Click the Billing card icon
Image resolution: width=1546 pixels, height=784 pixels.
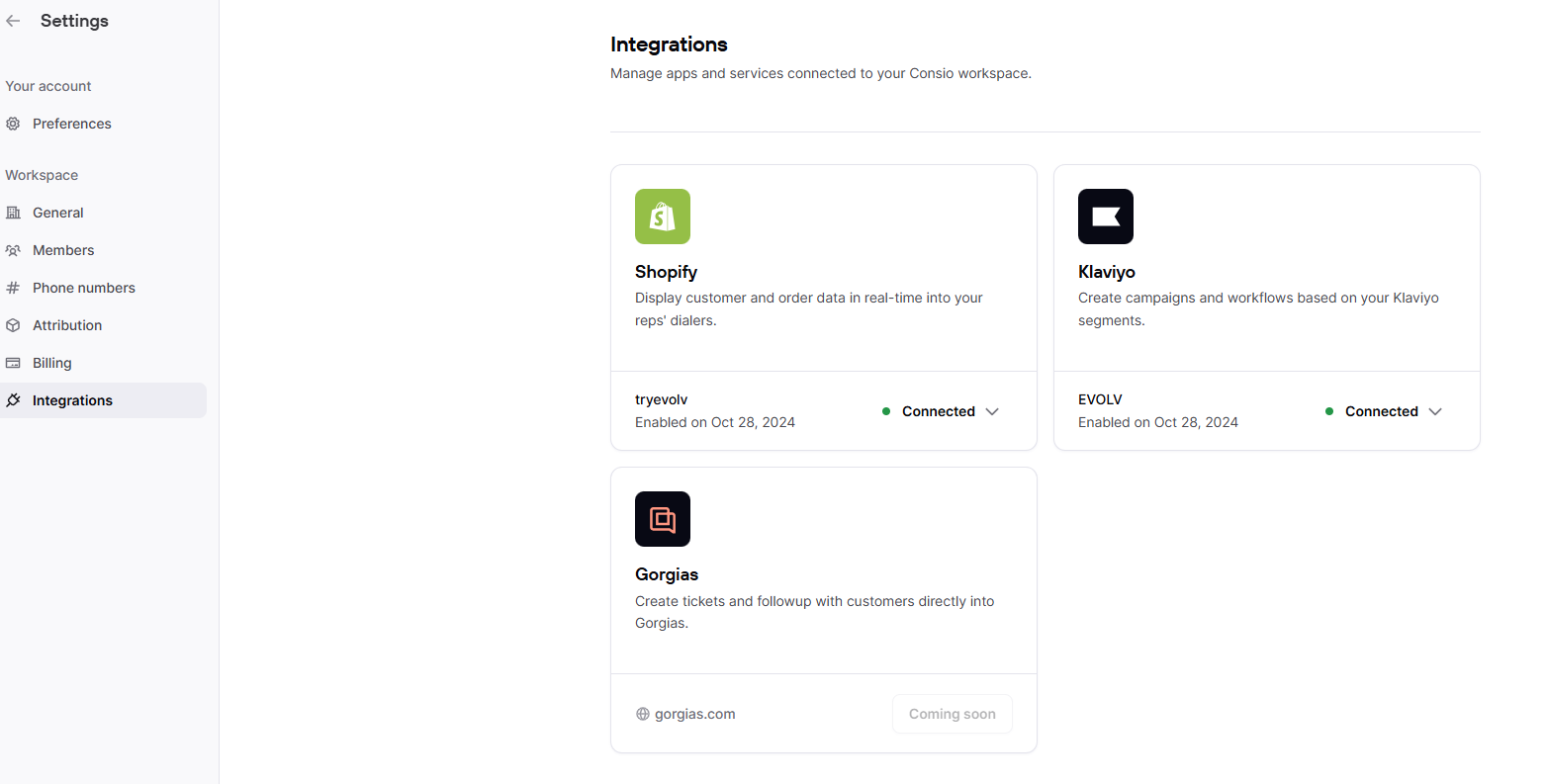pyautogui.click(x=13, y=363)
